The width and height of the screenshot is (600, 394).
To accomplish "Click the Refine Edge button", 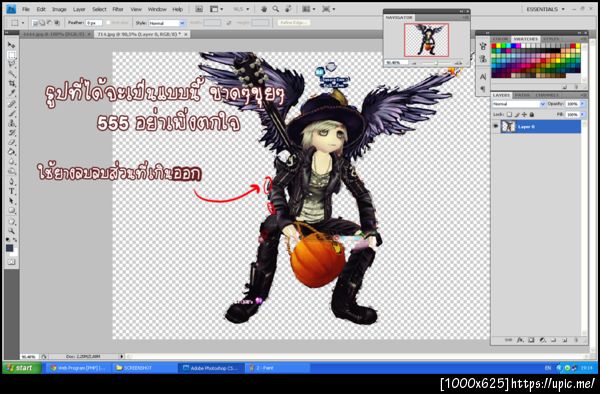I will coord(294,23).
